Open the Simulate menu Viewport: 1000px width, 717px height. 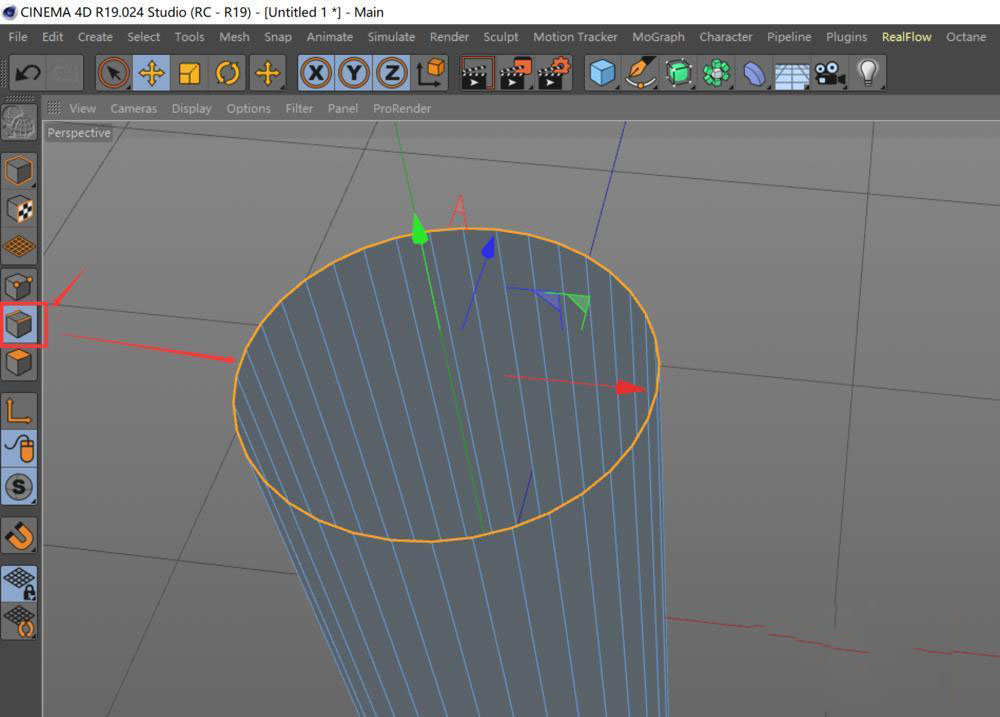point(391,37)
